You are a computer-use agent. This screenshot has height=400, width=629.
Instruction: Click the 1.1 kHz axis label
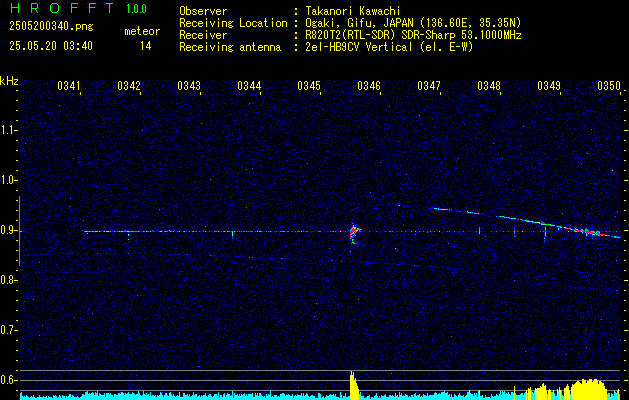[7, 130]
